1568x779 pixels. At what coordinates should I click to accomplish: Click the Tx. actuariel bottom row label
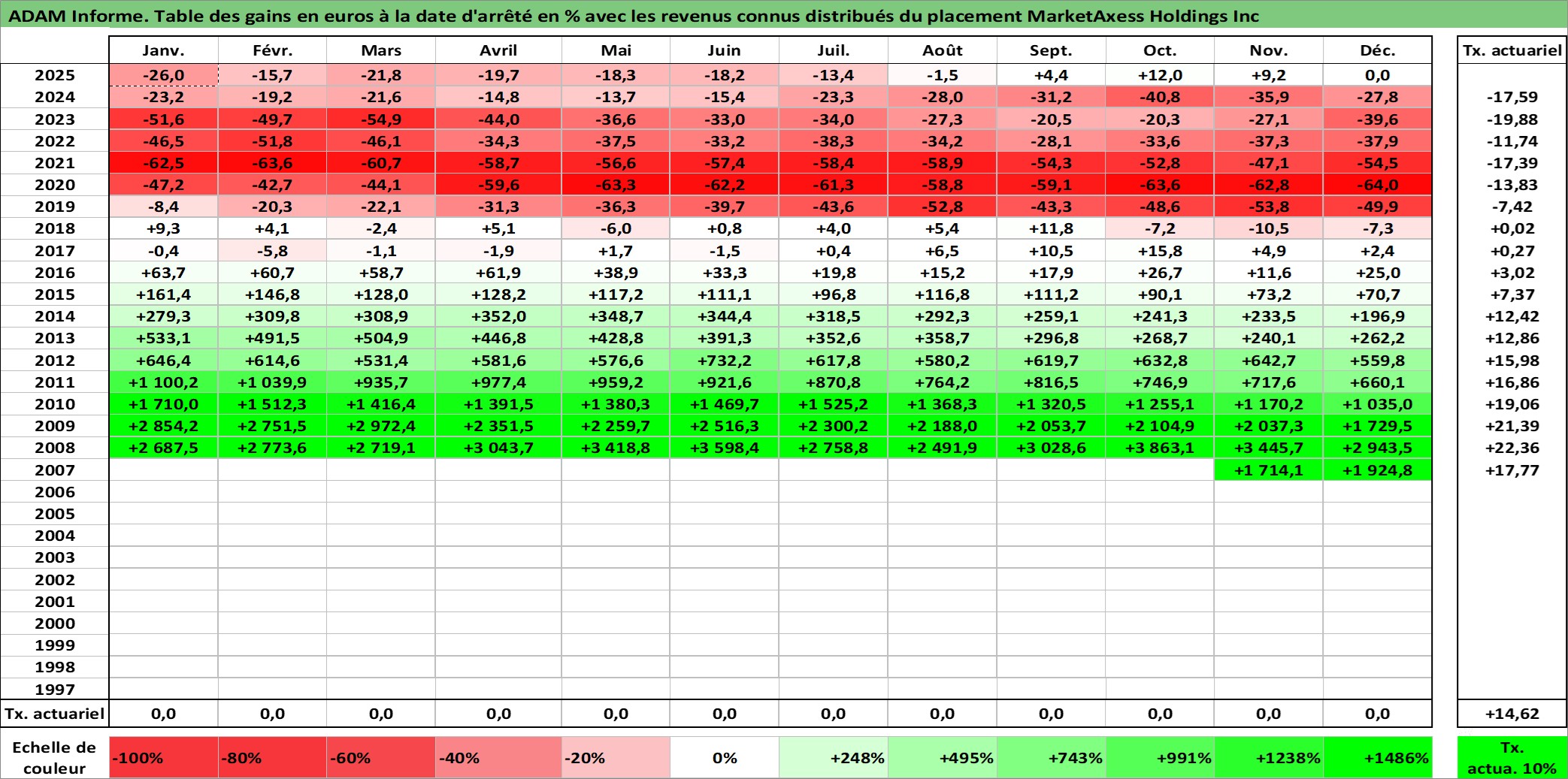click(x=55, y=714)
